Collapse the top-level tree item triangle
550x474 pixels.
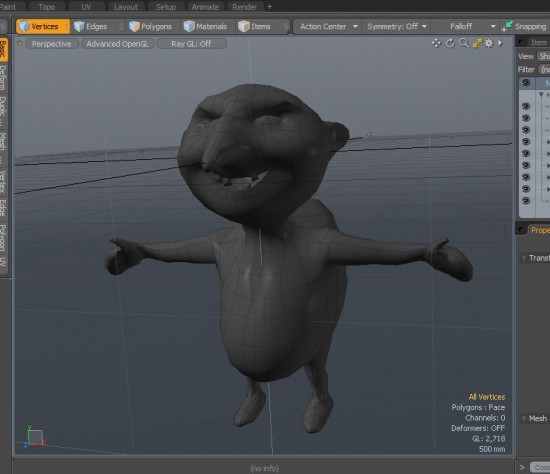[x=541, y=95]
